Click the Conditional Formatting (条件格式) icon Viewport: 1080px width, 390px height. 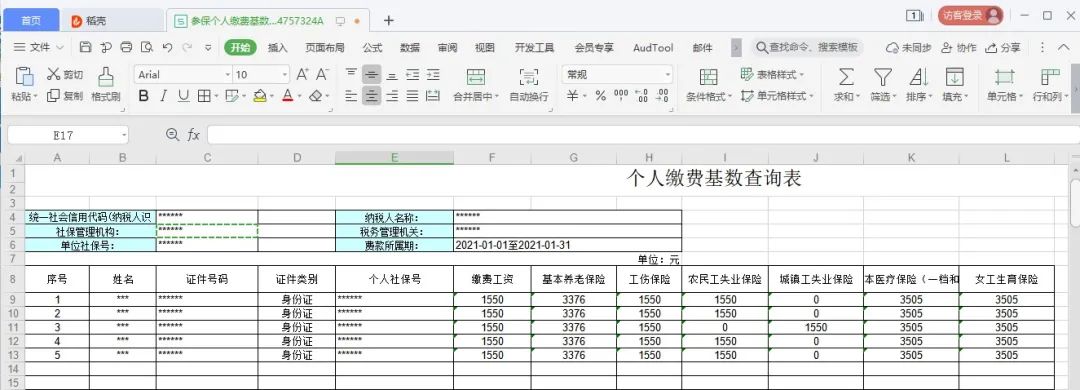pyautogui.click(x=708, y=76)
